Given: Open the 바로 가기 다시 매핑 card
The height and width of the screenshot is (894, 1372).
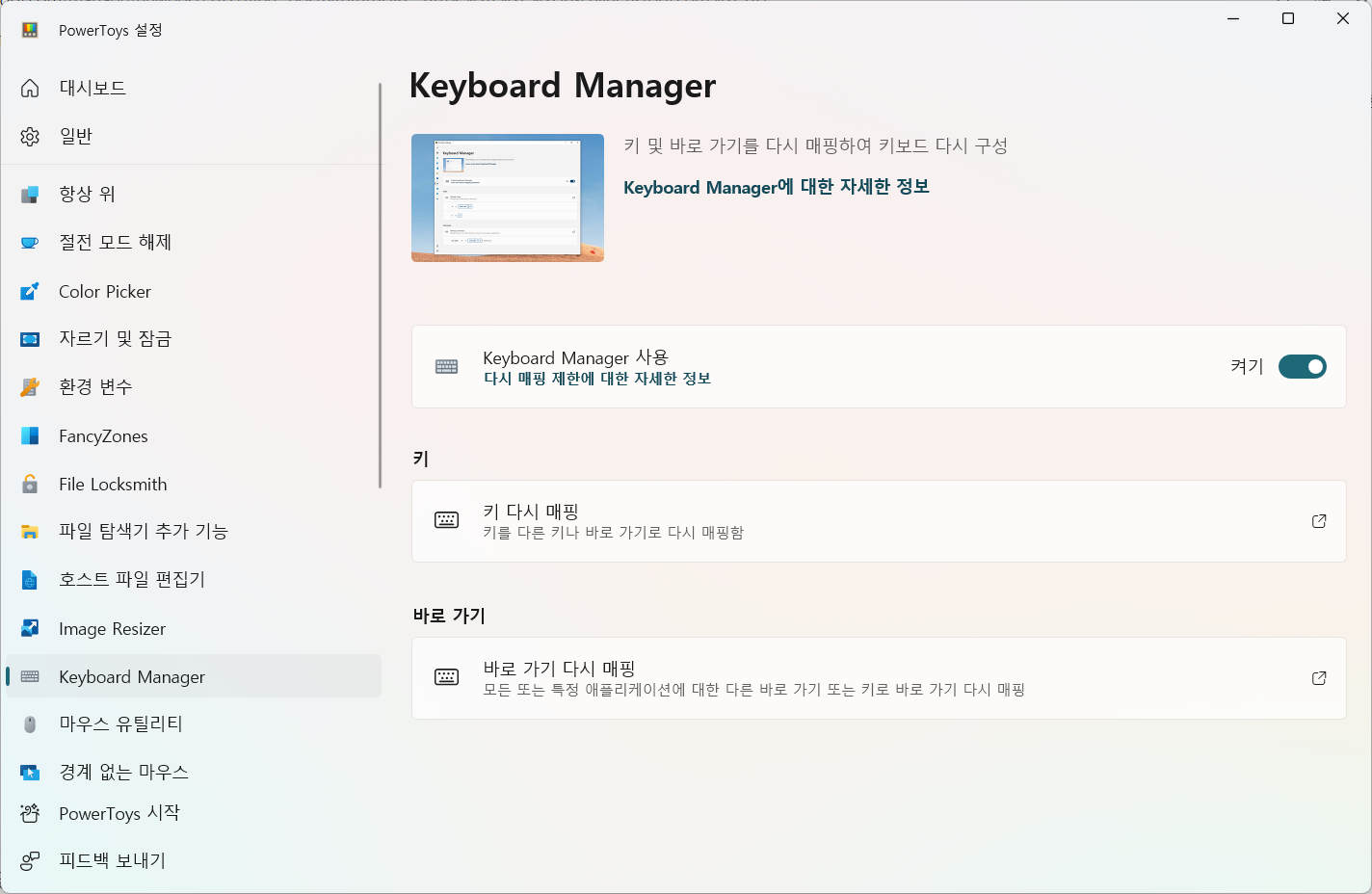Looking at the screenshot, I should 879,678.
